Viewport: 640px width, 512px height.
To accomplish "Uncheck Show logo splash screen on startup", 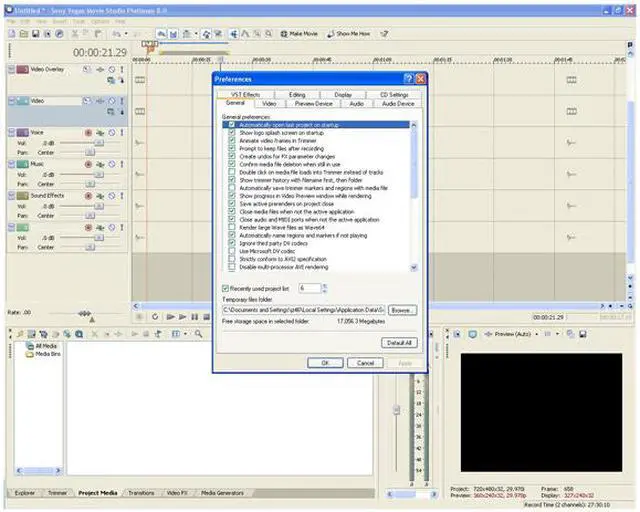I will [232, 132].
